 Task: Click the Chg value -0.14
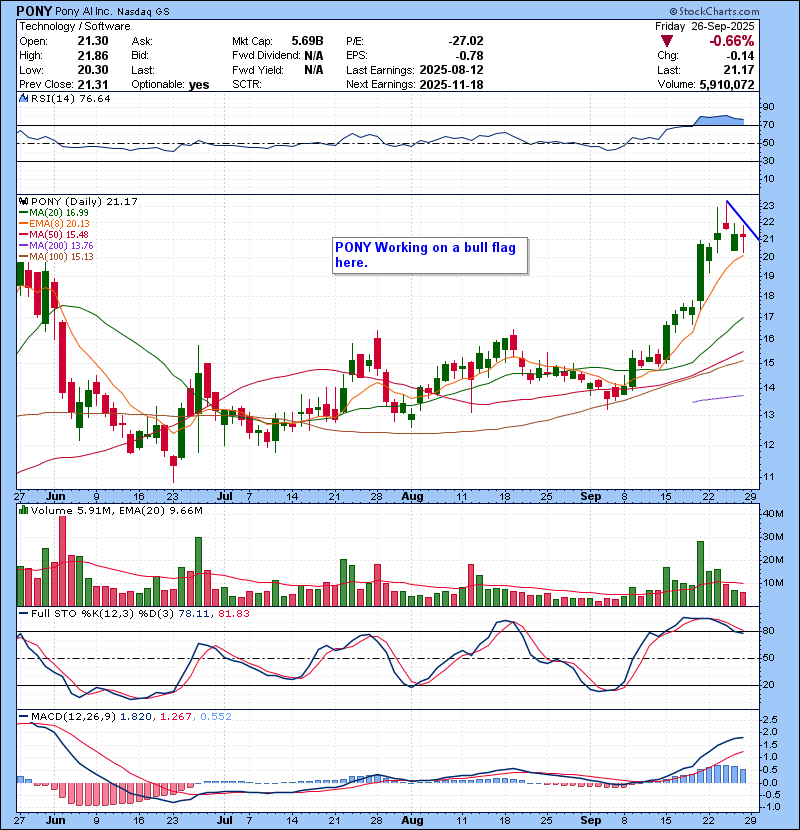pyautogui.click(x=740, y=56)
